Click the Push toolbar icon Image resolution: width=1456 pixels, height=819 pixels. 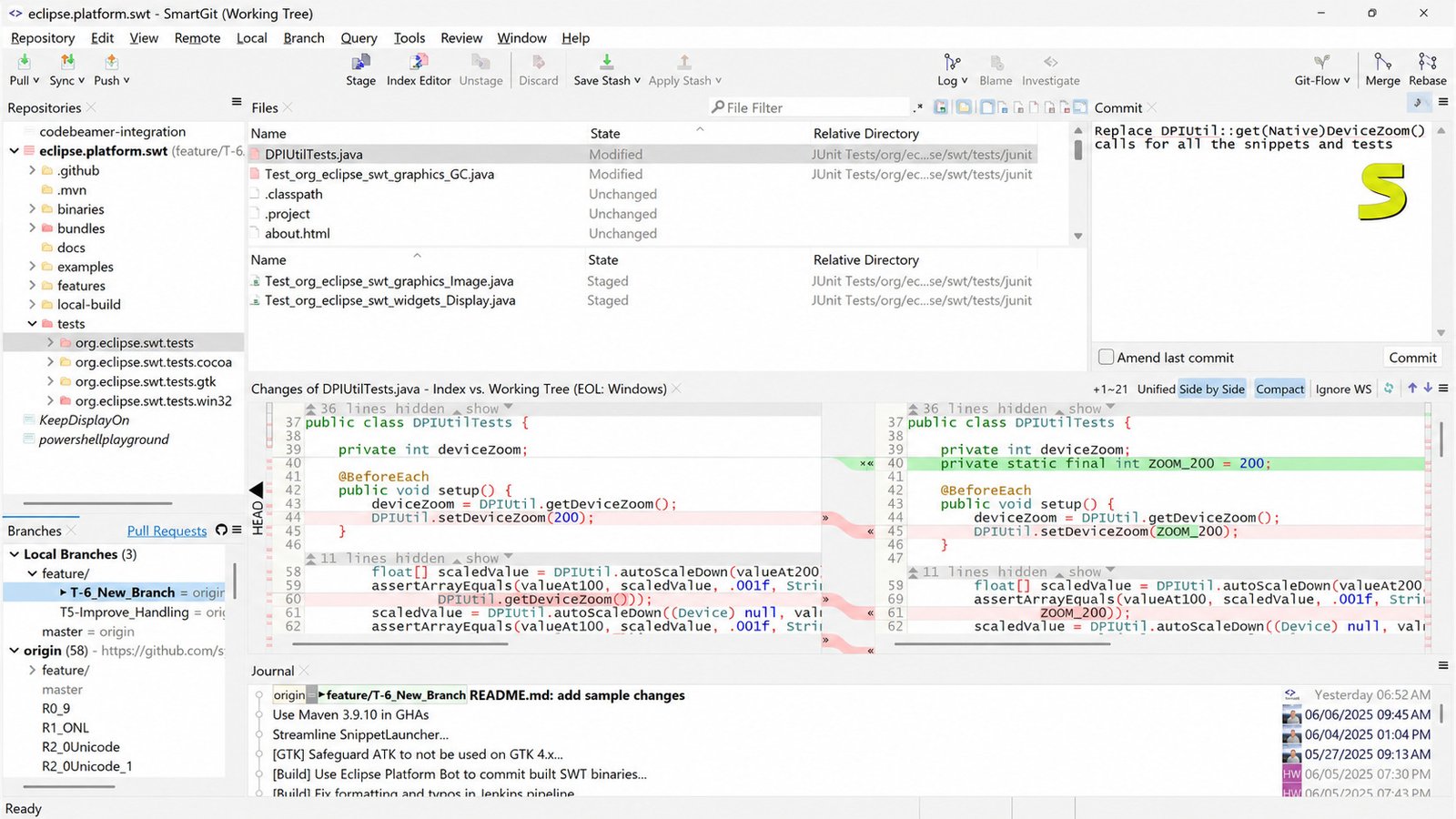(111, 61)
